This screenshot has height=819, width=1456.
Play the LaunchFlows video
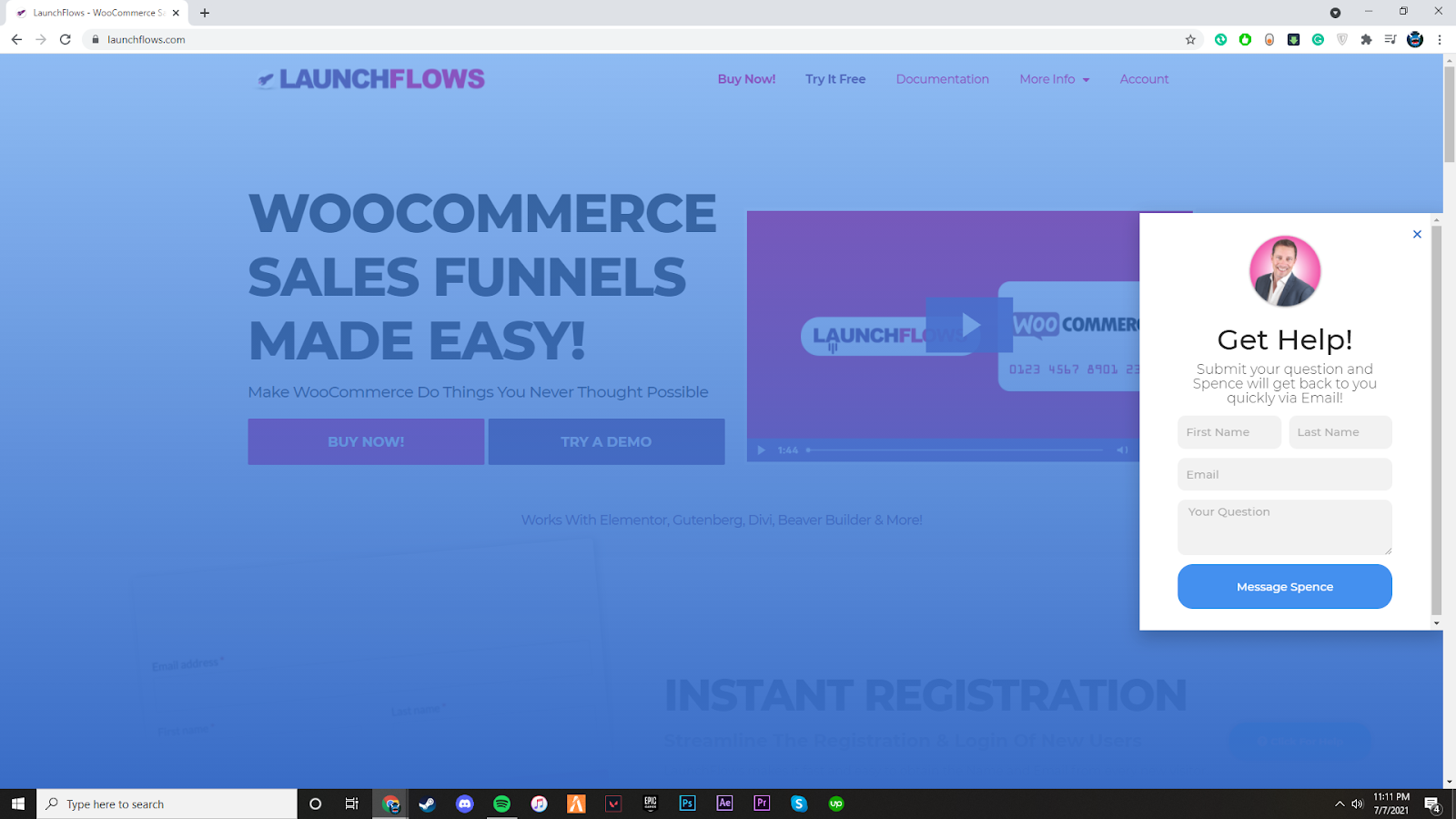pyautogui.click(x=969, y=325)
